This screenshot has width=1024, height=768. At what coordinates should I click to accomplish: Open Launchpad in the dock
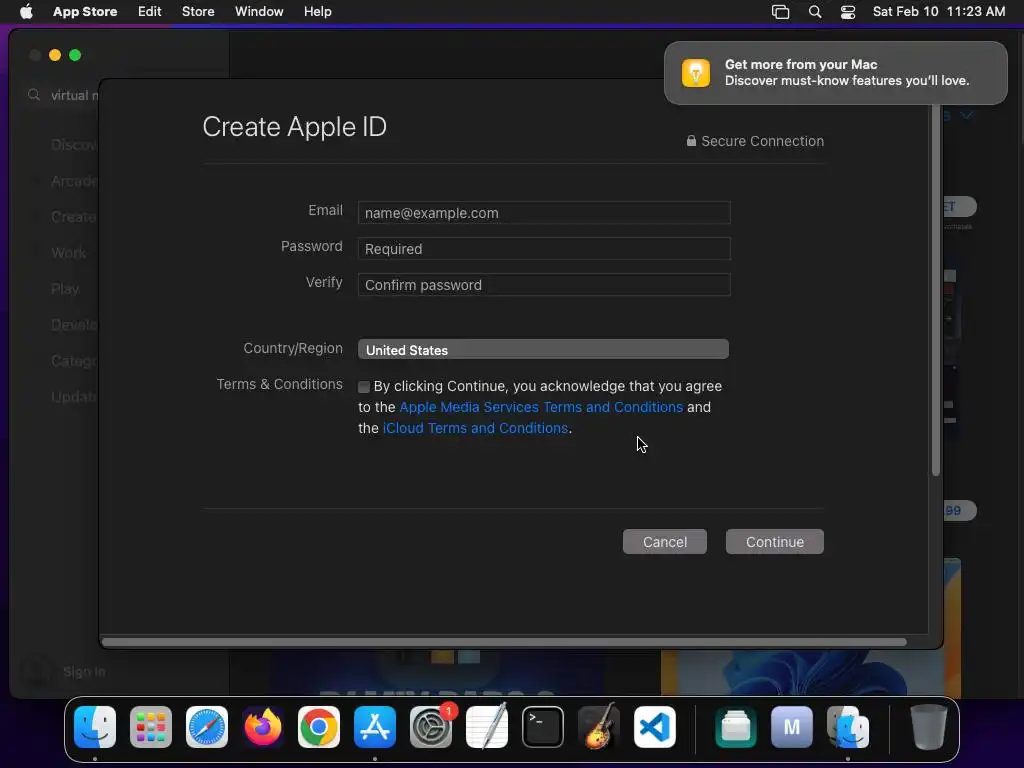[x=151, y=727]
